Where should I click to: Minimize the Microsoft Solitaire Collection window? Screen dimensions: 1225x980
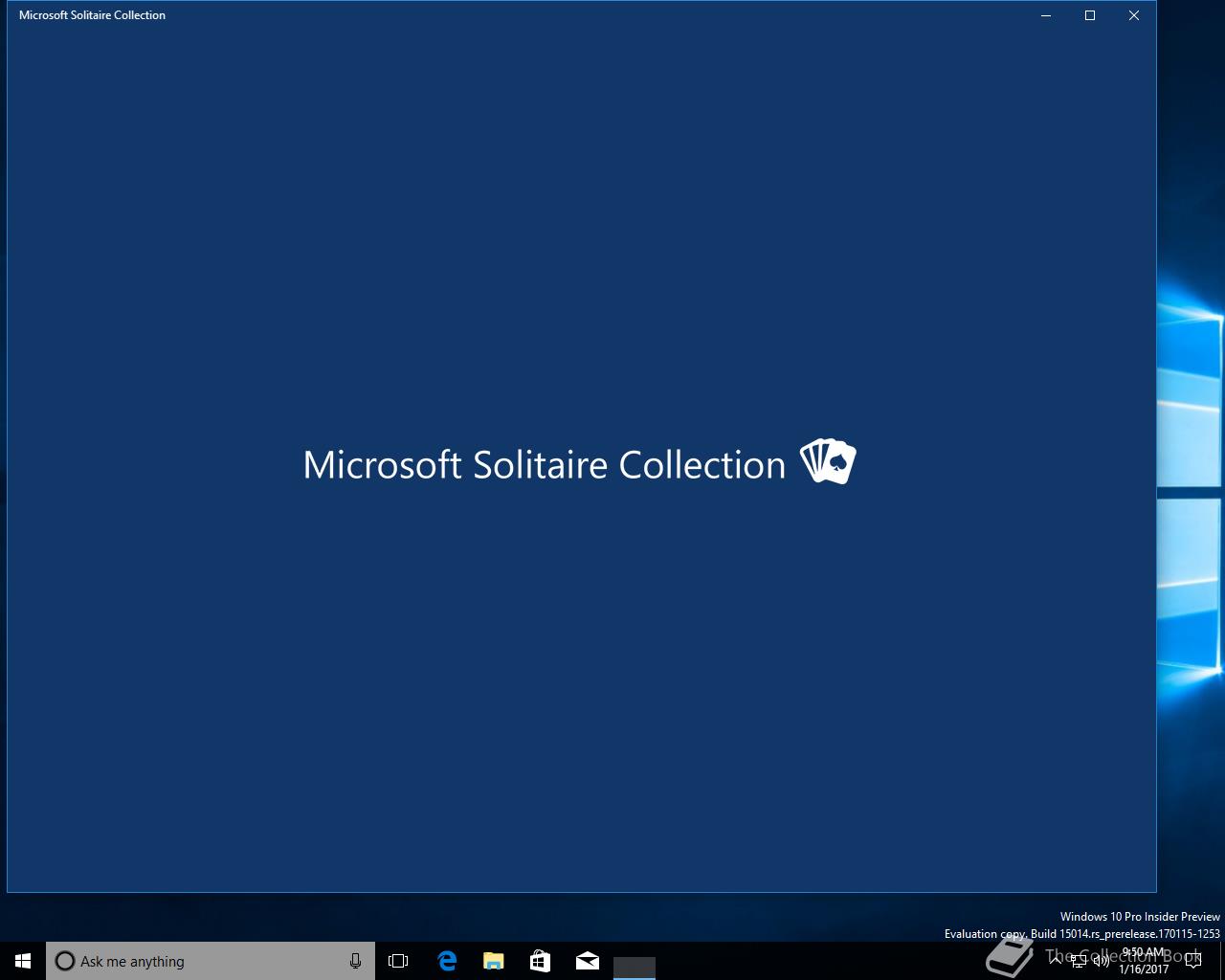(x=1046, y=15)
